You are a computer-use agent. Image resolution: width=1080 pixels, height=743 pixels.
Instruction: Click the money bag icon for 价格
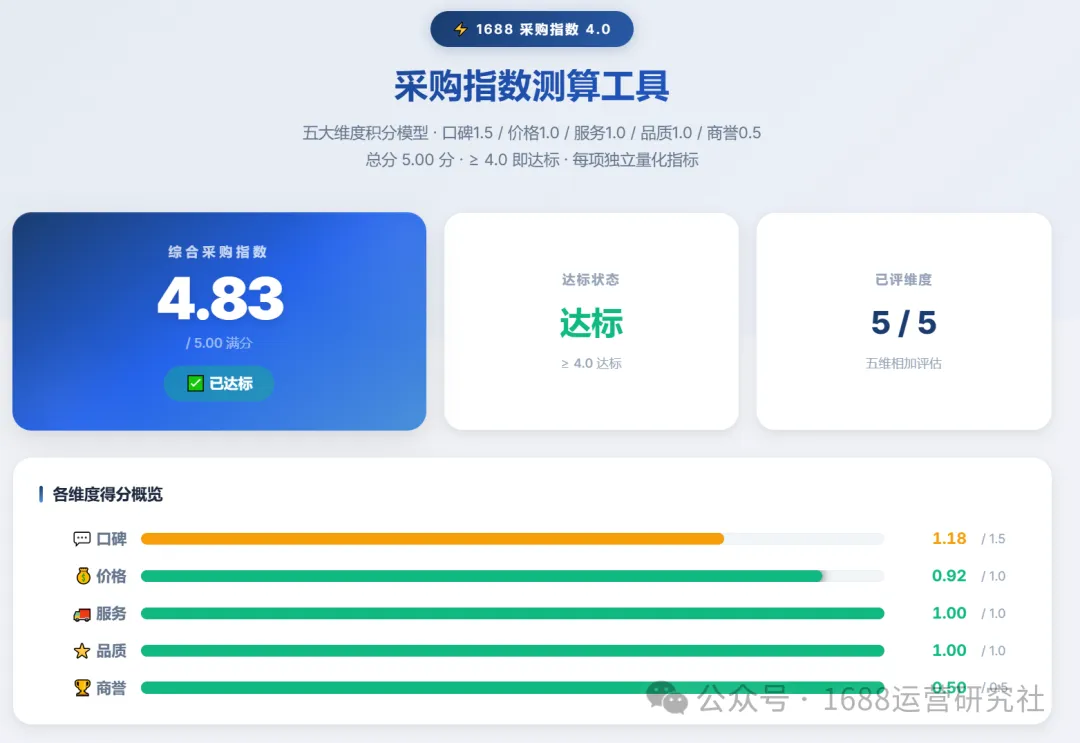point(83,576)
